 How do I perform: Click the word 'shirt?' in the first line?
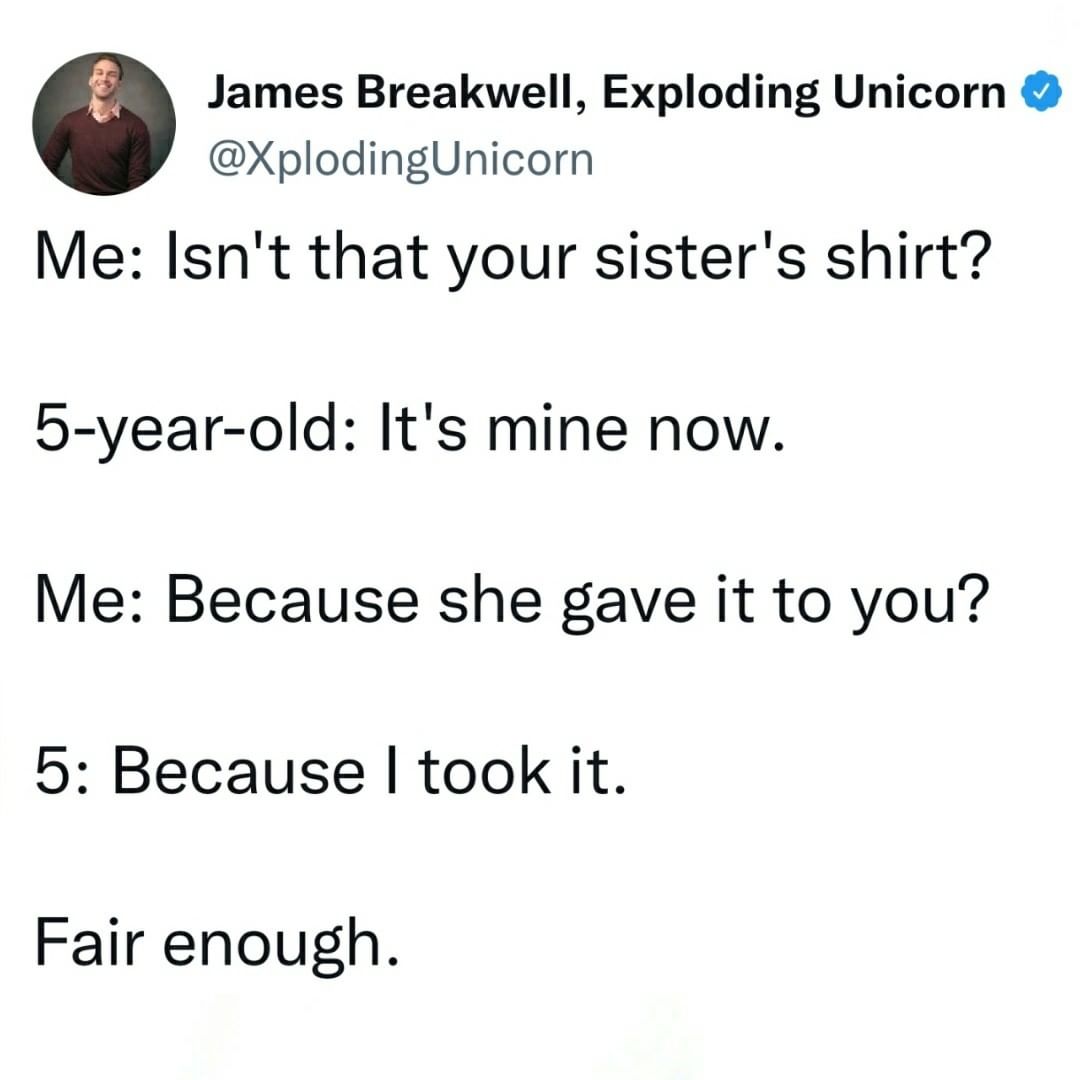point(908,255)
